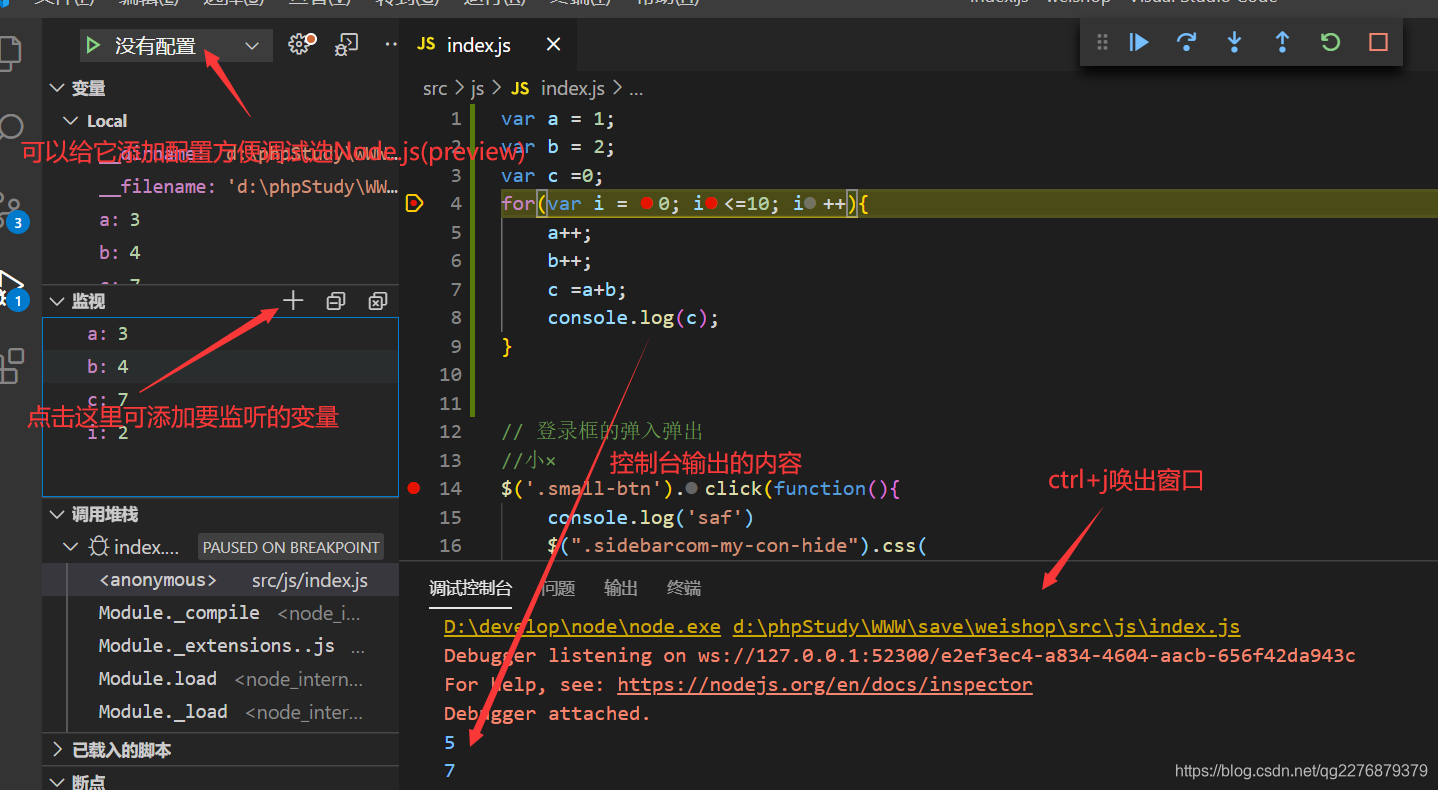The height and width of the screenshot is (790, 1438).
Task: Toggle the current breakpoint arrow on line 4
Action: tap(414, 204)
